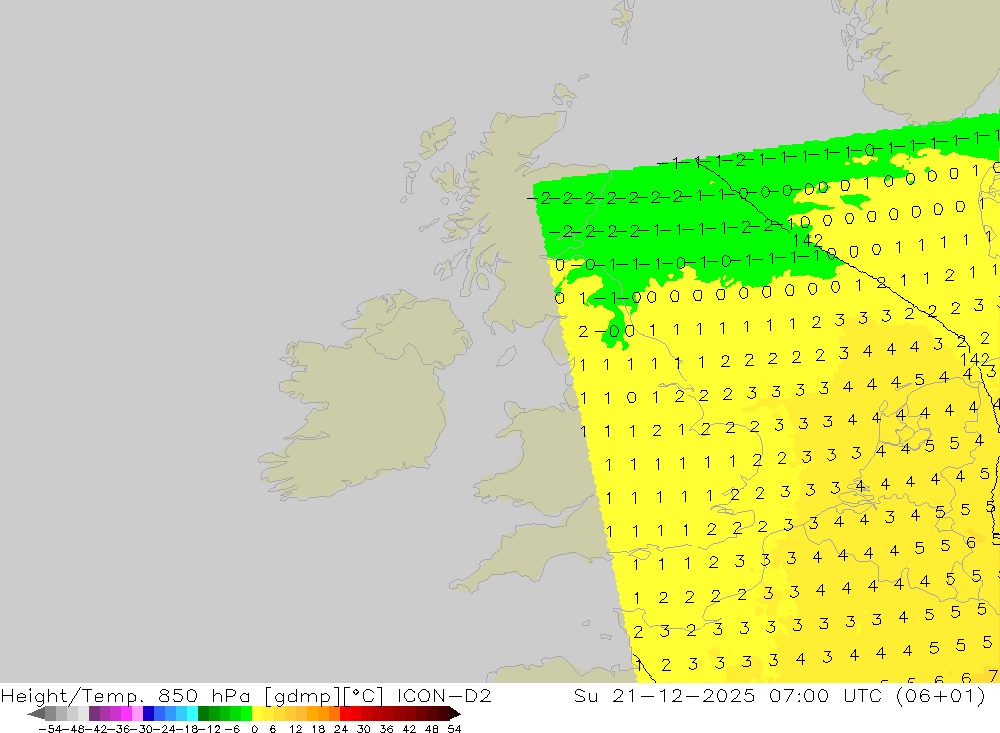
Task: Click the dark maroon right arrow of the scale
Action: 455,714
